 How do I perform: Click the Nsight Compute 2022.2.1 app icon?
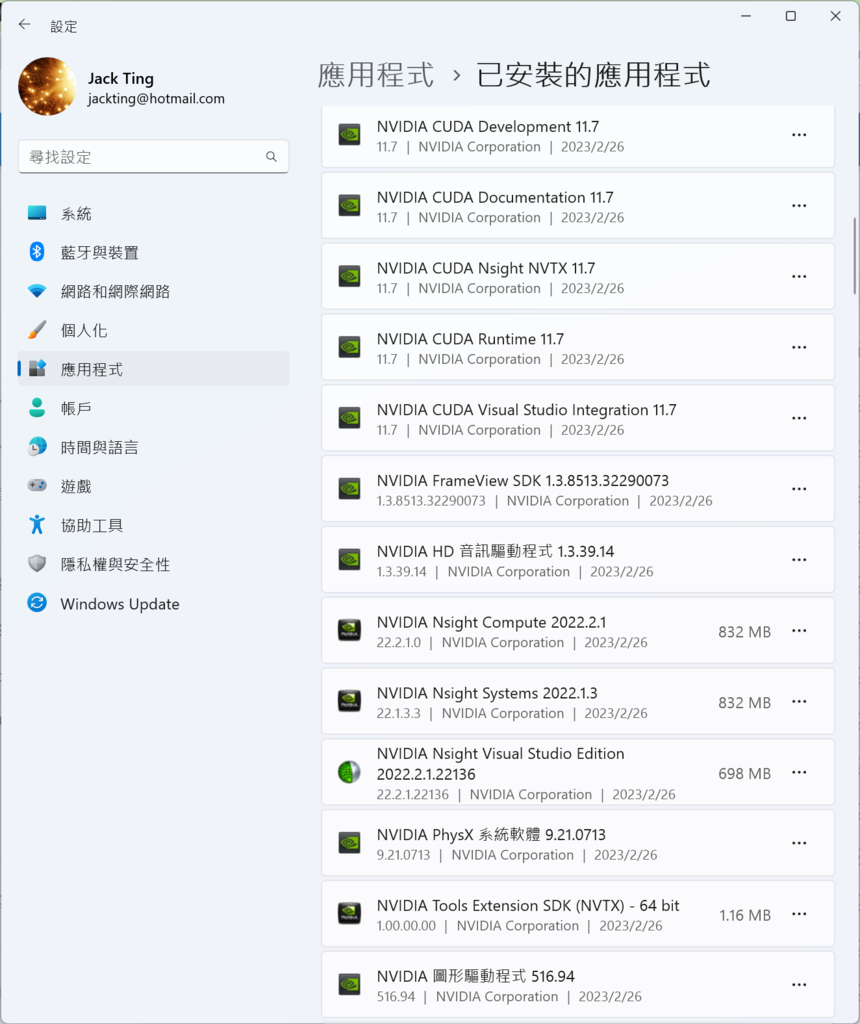click(x=349, y=631)
